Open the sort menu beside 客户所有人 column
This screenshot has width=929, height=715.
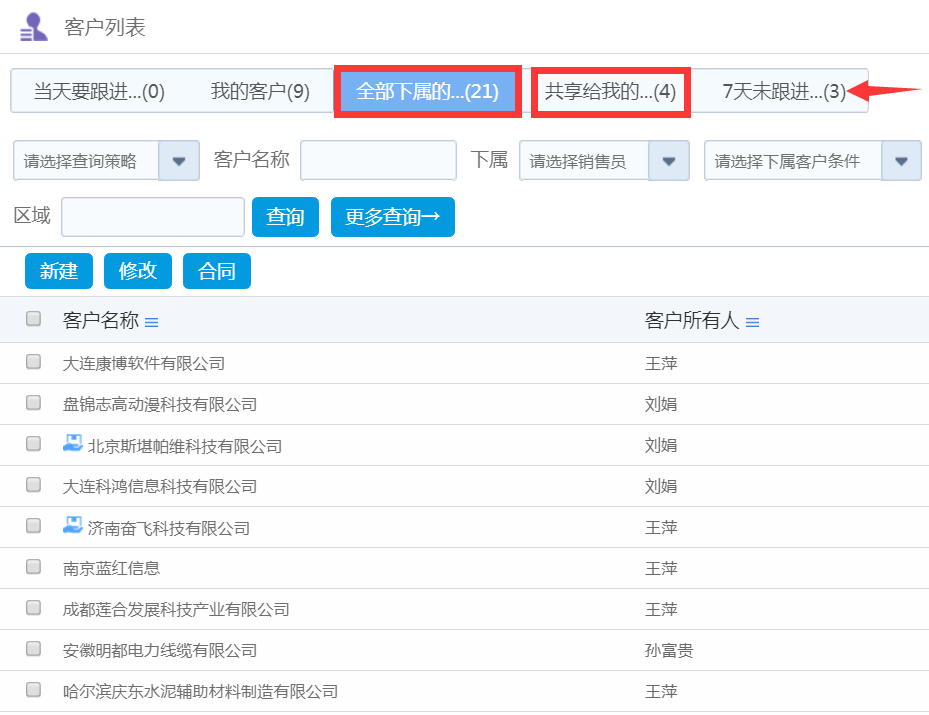753,322
